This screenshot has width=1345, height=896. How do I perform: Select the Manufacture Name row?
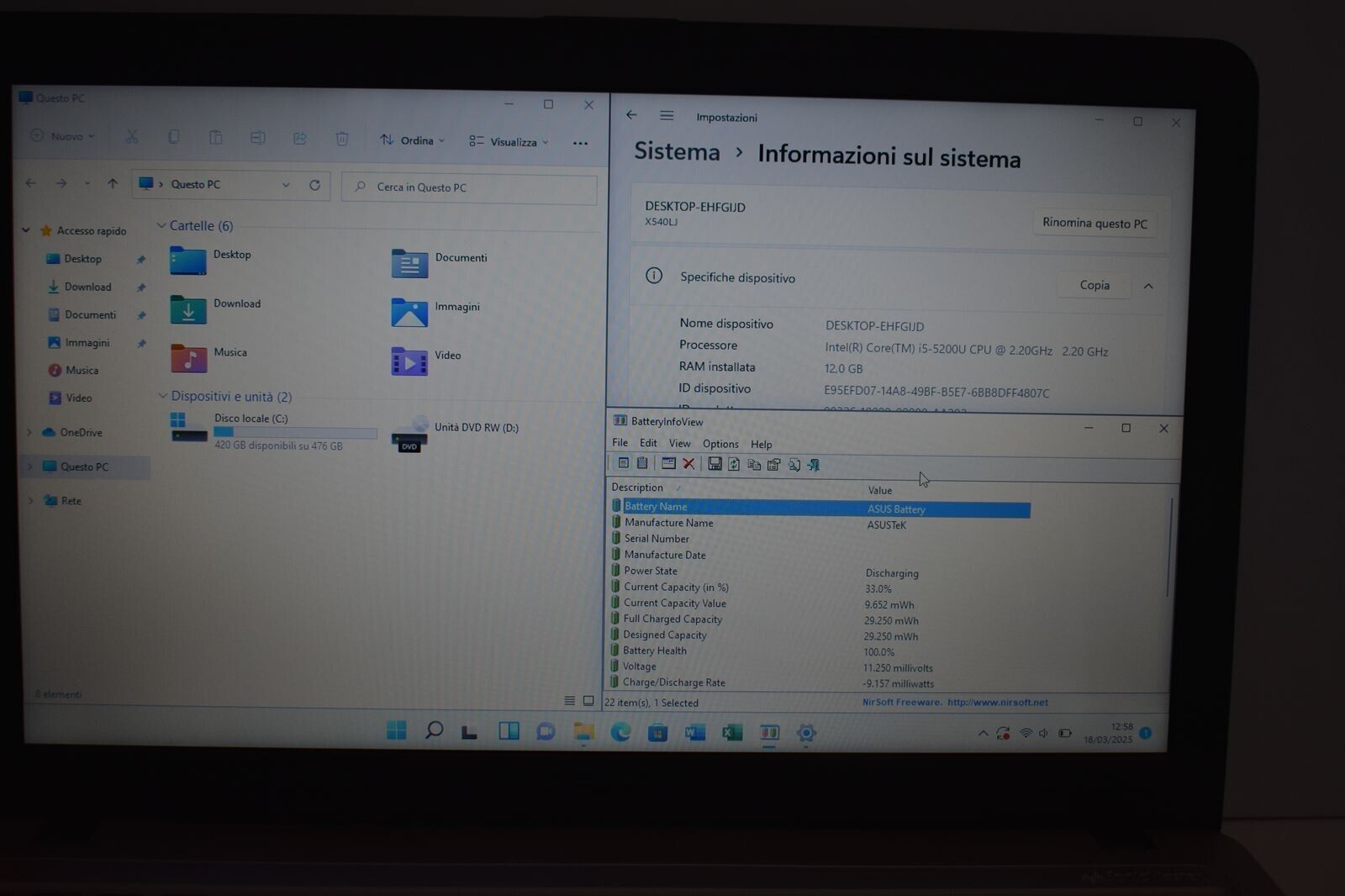click(x=820, y=523)
